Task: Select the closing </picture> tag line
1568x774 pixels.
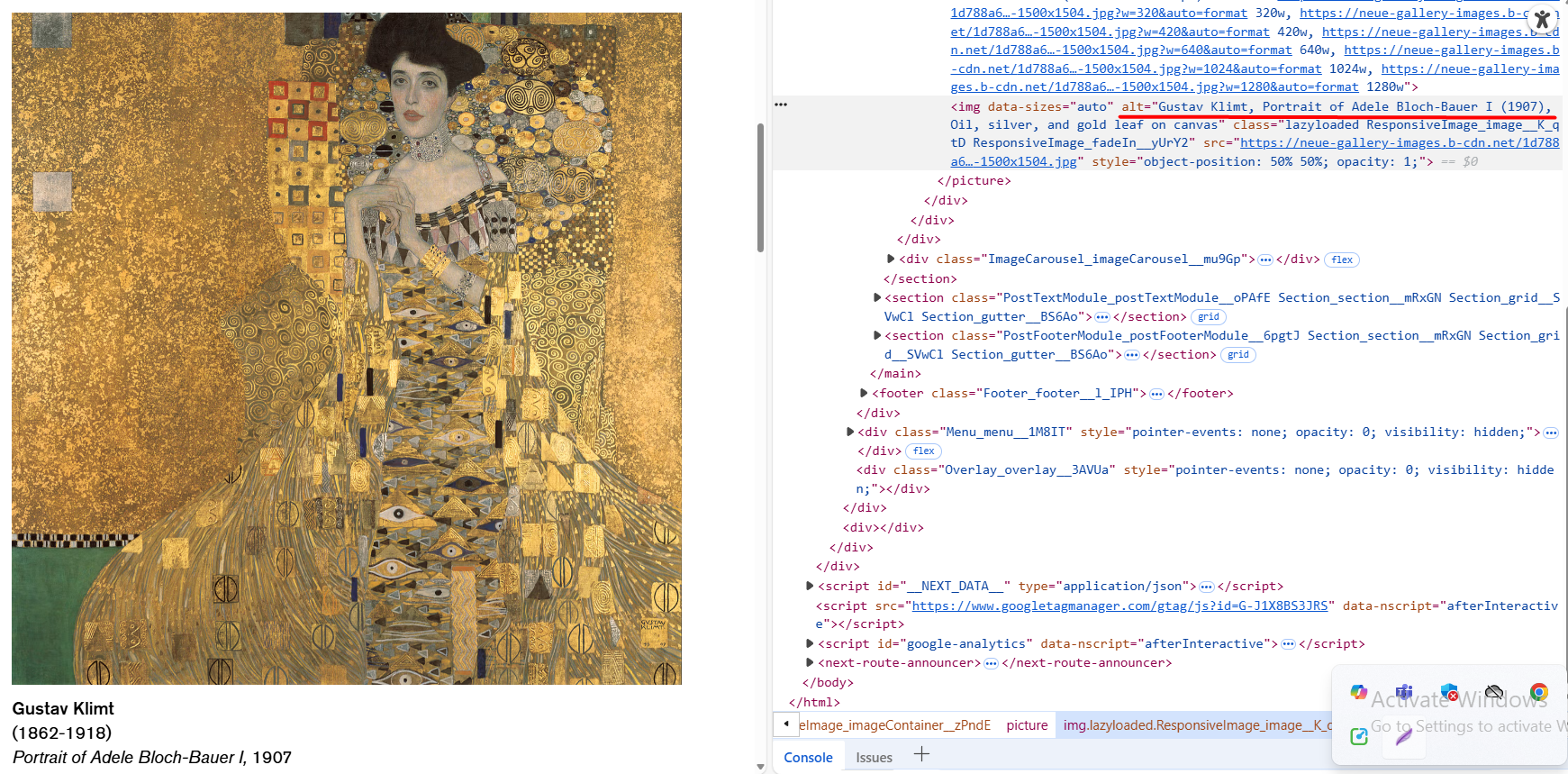Action: [x=974, y=180]
